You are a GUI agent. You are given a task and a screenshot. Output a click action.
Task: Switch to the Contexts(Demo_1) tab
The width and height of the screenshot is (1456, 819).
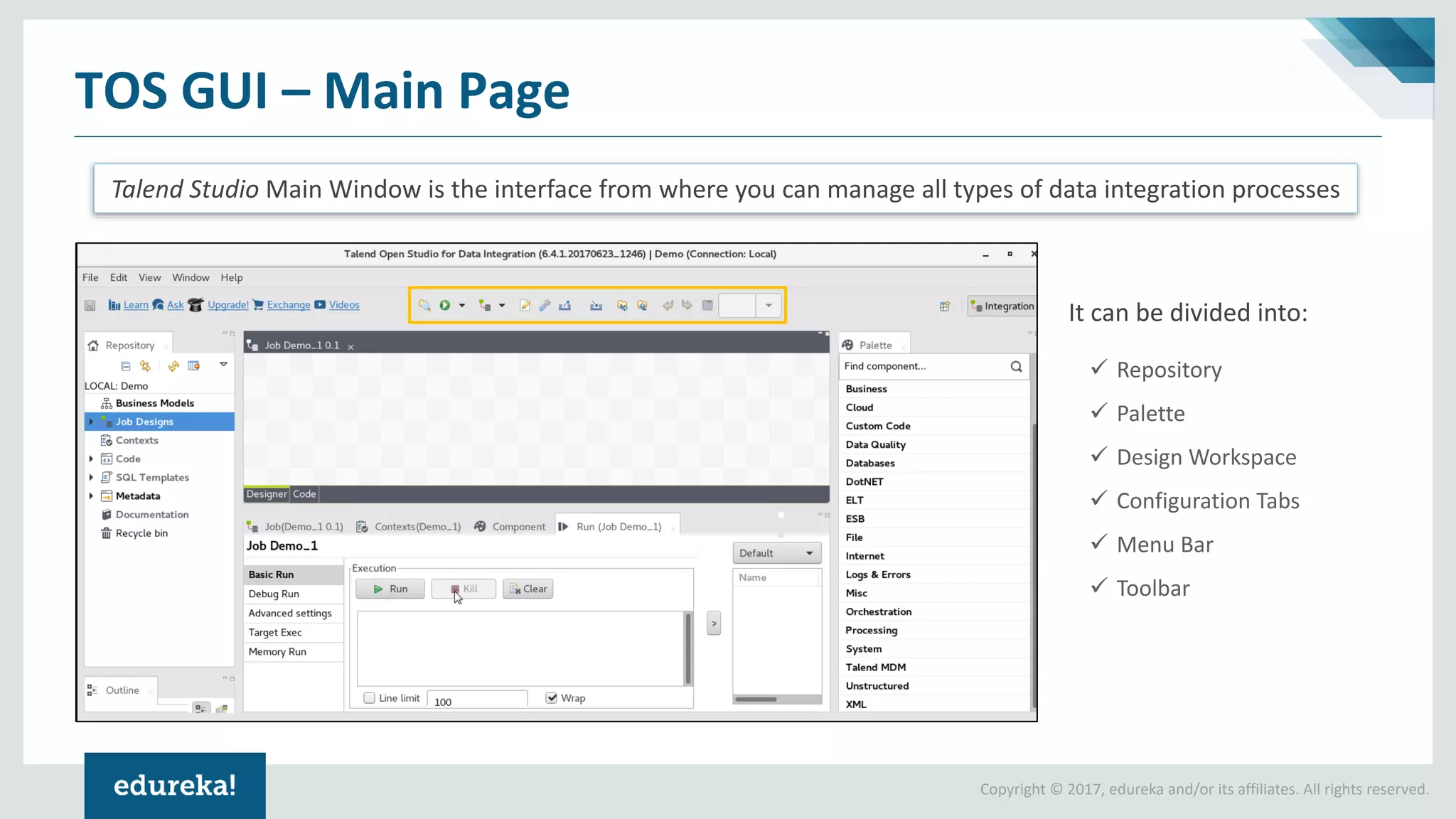(x=409, y=526)
